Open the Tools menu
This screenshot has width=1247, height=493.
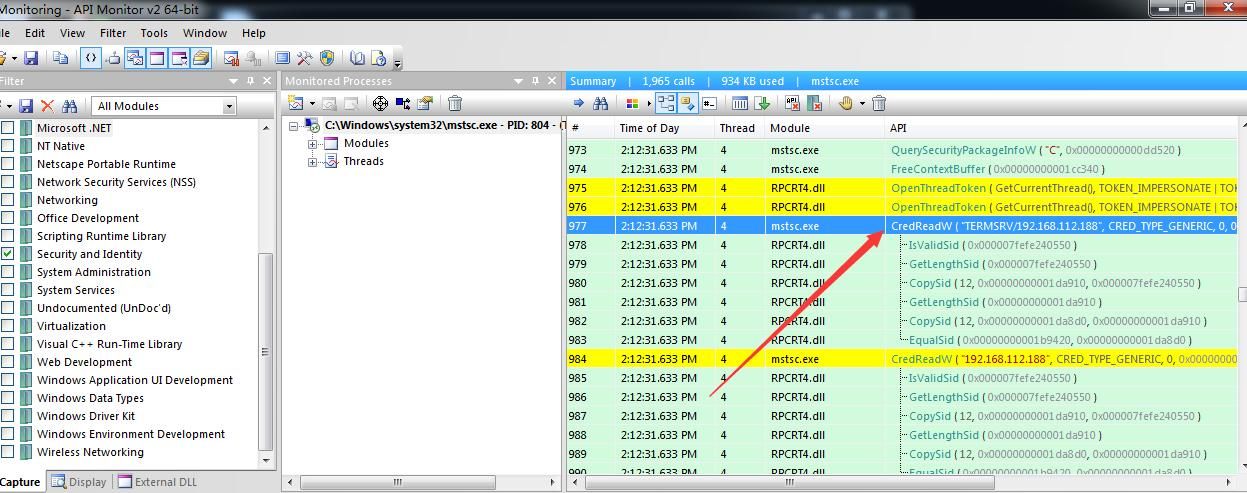(154, 33)
